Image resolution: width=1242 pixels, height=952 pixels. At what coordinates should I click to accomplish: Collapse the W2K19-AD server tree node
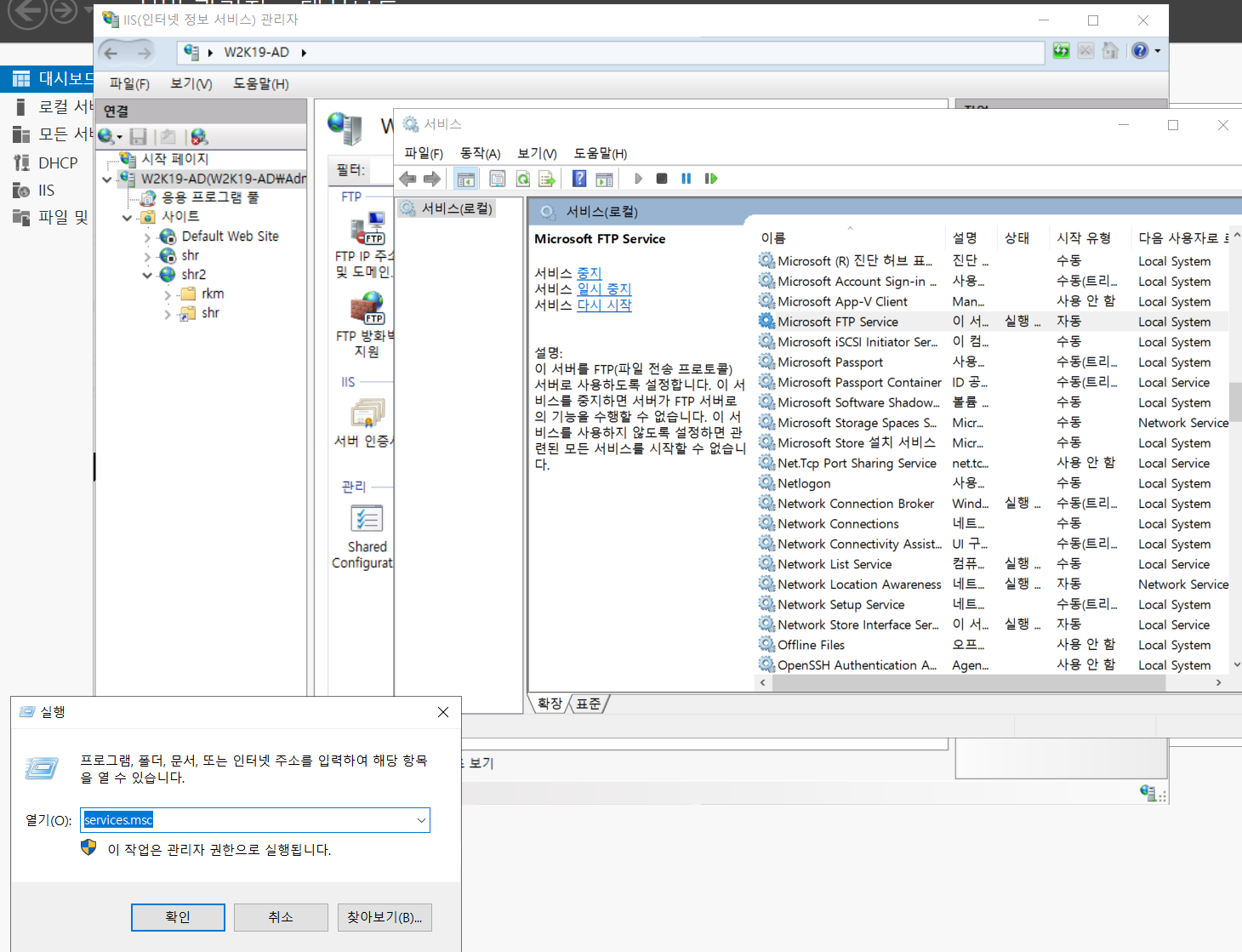pyautogui.click(x=106, y=180)
